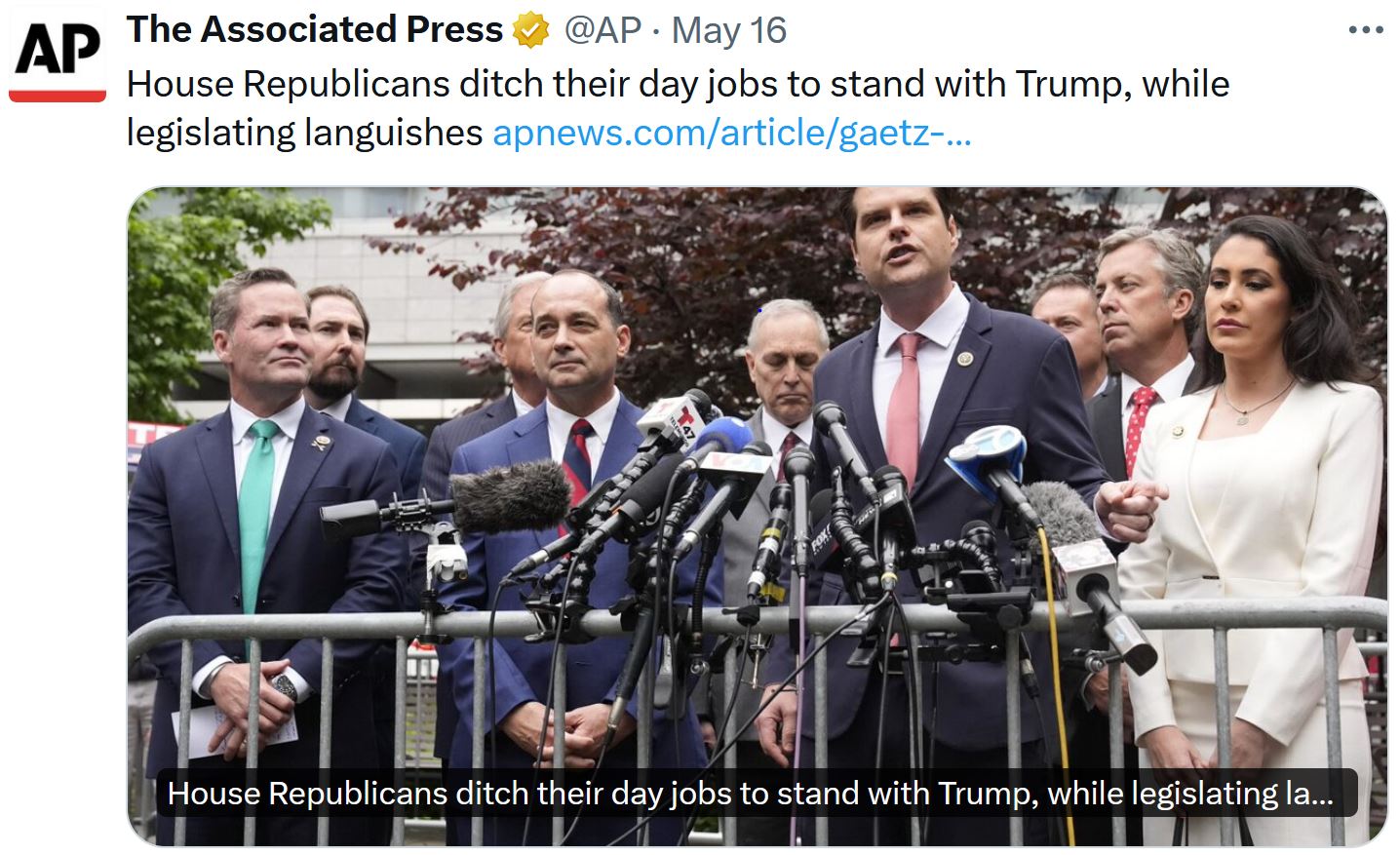1400x855 pixels.
Task: Click the red polka-dot tie in photo
Action: coord(1138,426)
